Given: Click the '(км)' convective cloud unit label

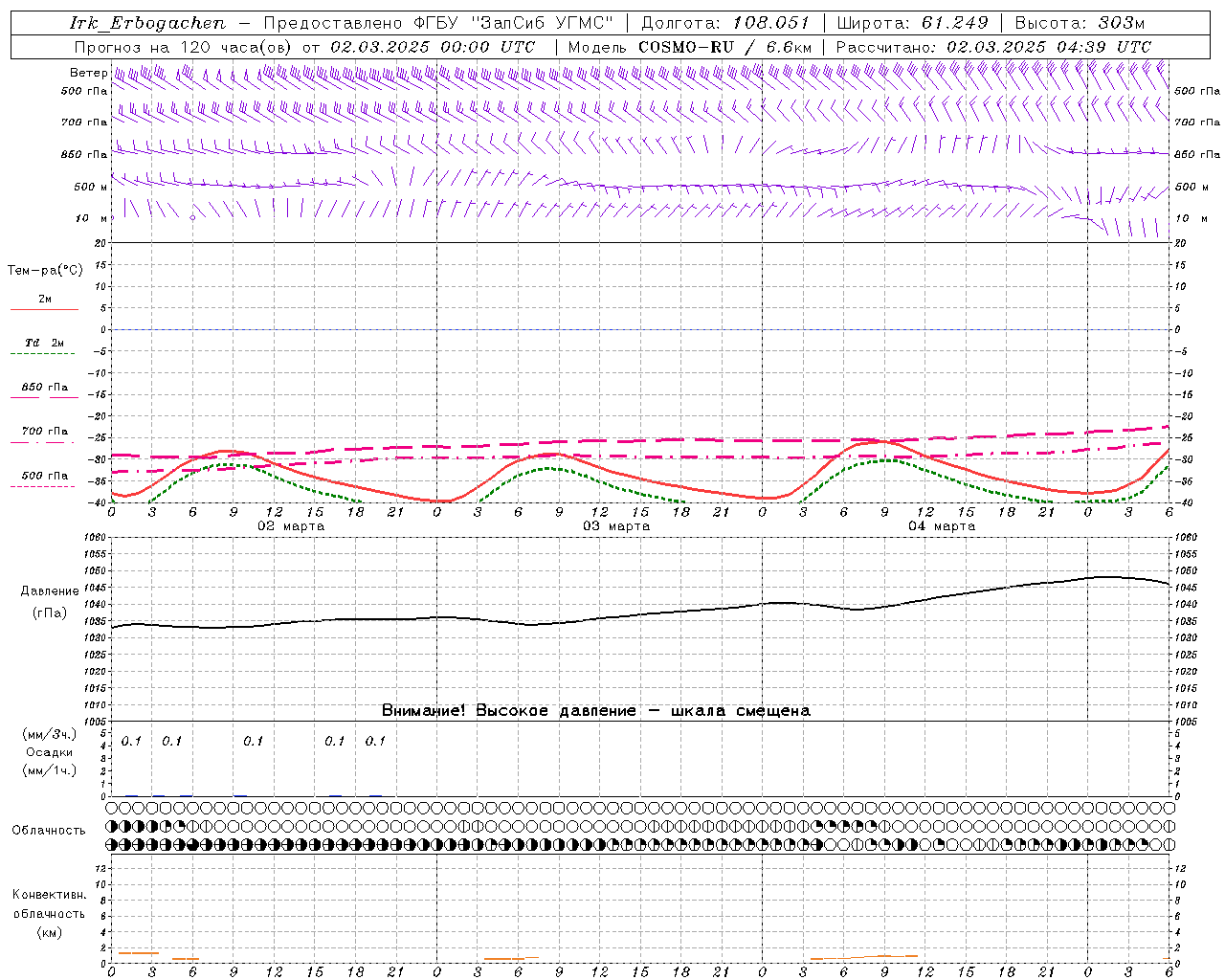Looking at the screenshot, I should [x=50, y=932].
